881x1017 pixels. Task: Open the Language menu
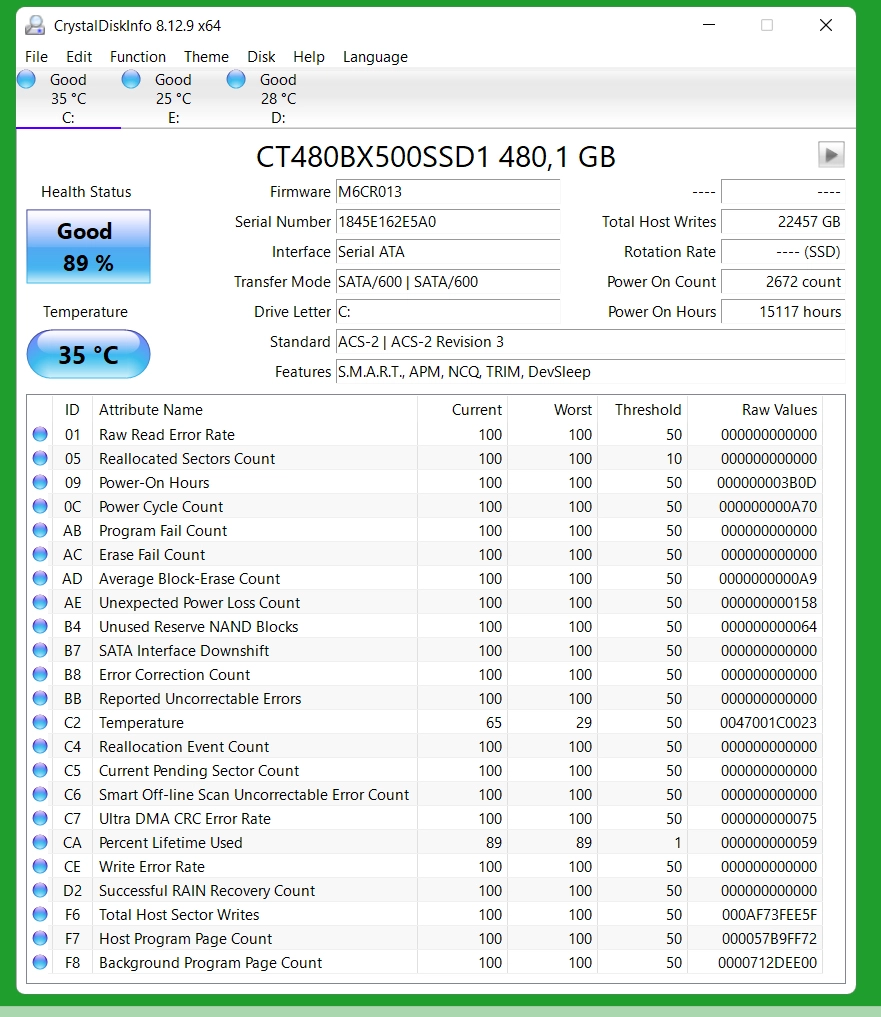point(376,57)
